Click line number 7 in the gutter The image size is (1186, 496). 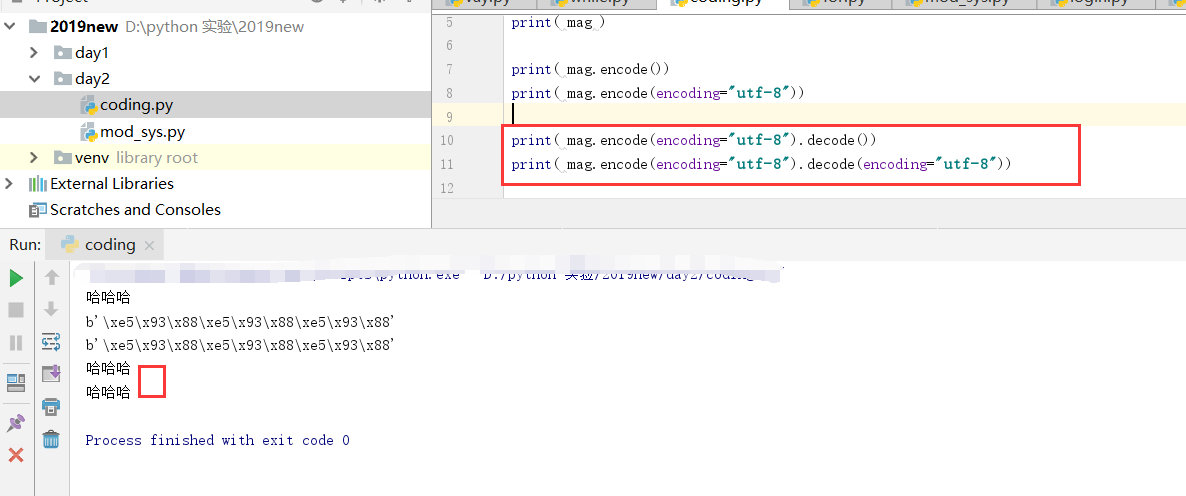tap(449, 70)
